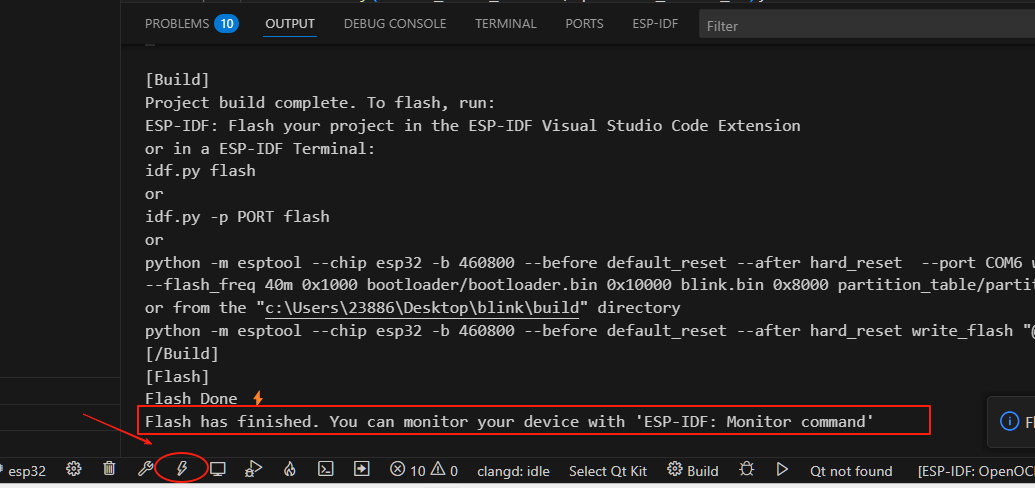Click the info notification icon at right edge
Screen dimensions: 1035x488
pyautogui.click(x=1009, y=421)
